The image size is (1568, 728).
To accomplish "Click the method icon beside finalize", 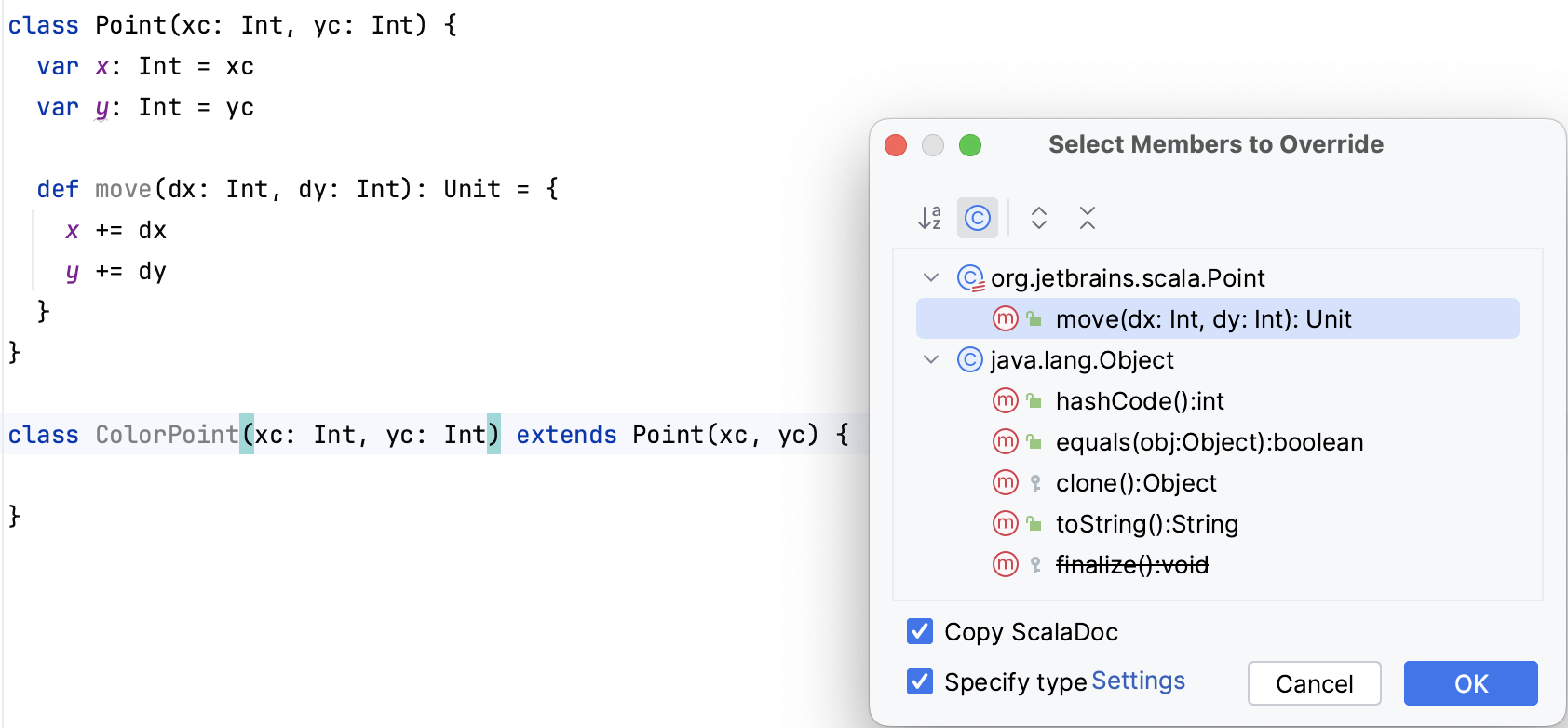I will 1006,565.
